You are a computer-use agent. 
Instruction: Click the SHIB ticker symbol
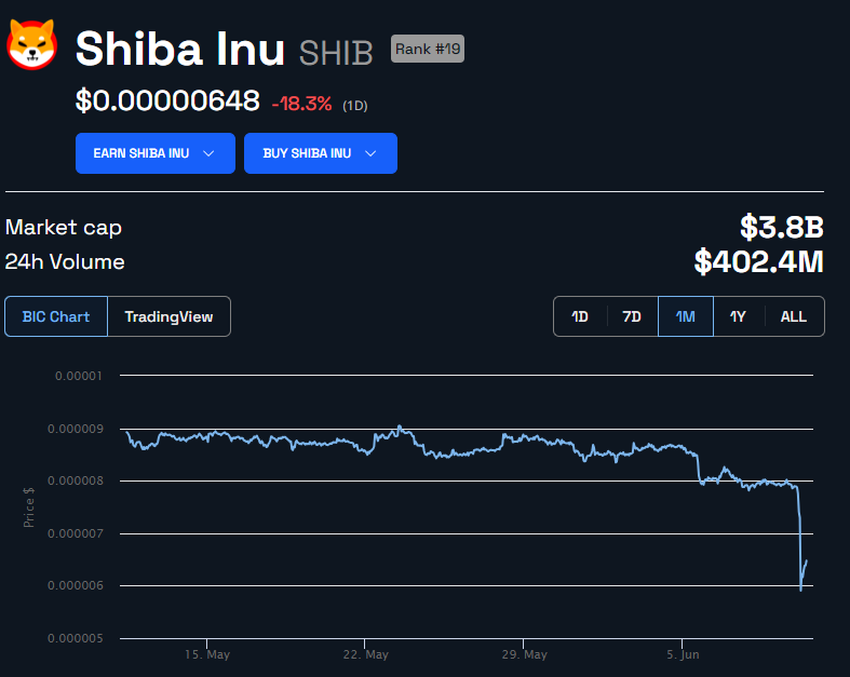tap(335, 51)
